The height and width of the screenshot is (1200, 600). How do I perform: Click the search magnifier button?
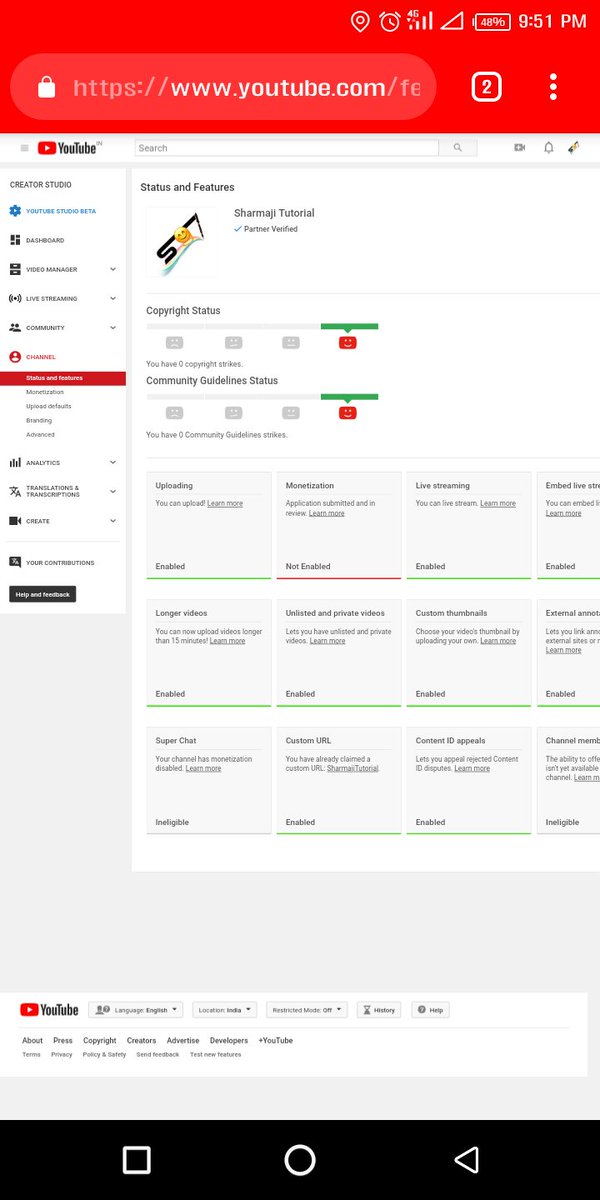(x=458, y=148)
